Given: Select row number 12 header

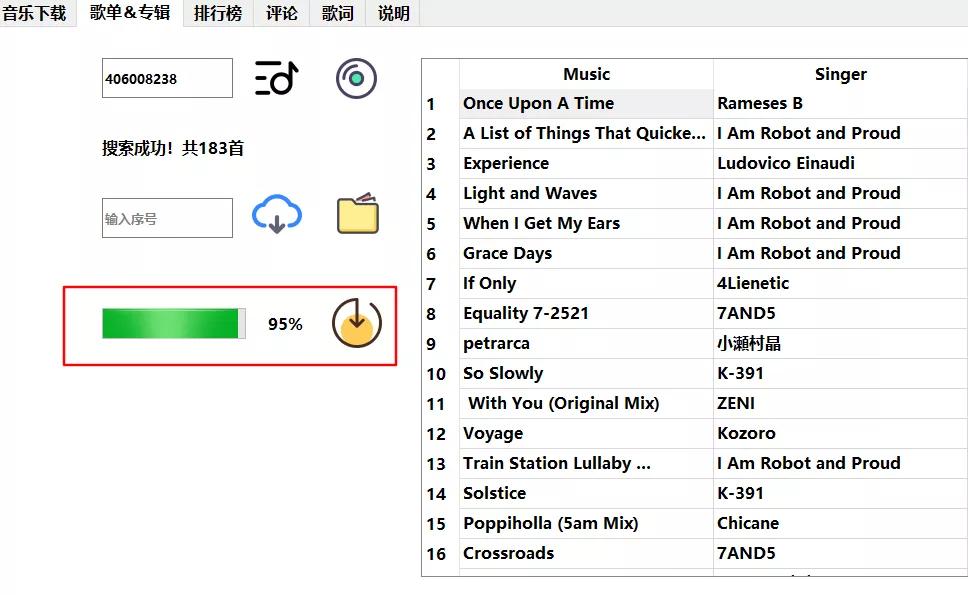Looking at the screenshot, I should coord(441,434).
